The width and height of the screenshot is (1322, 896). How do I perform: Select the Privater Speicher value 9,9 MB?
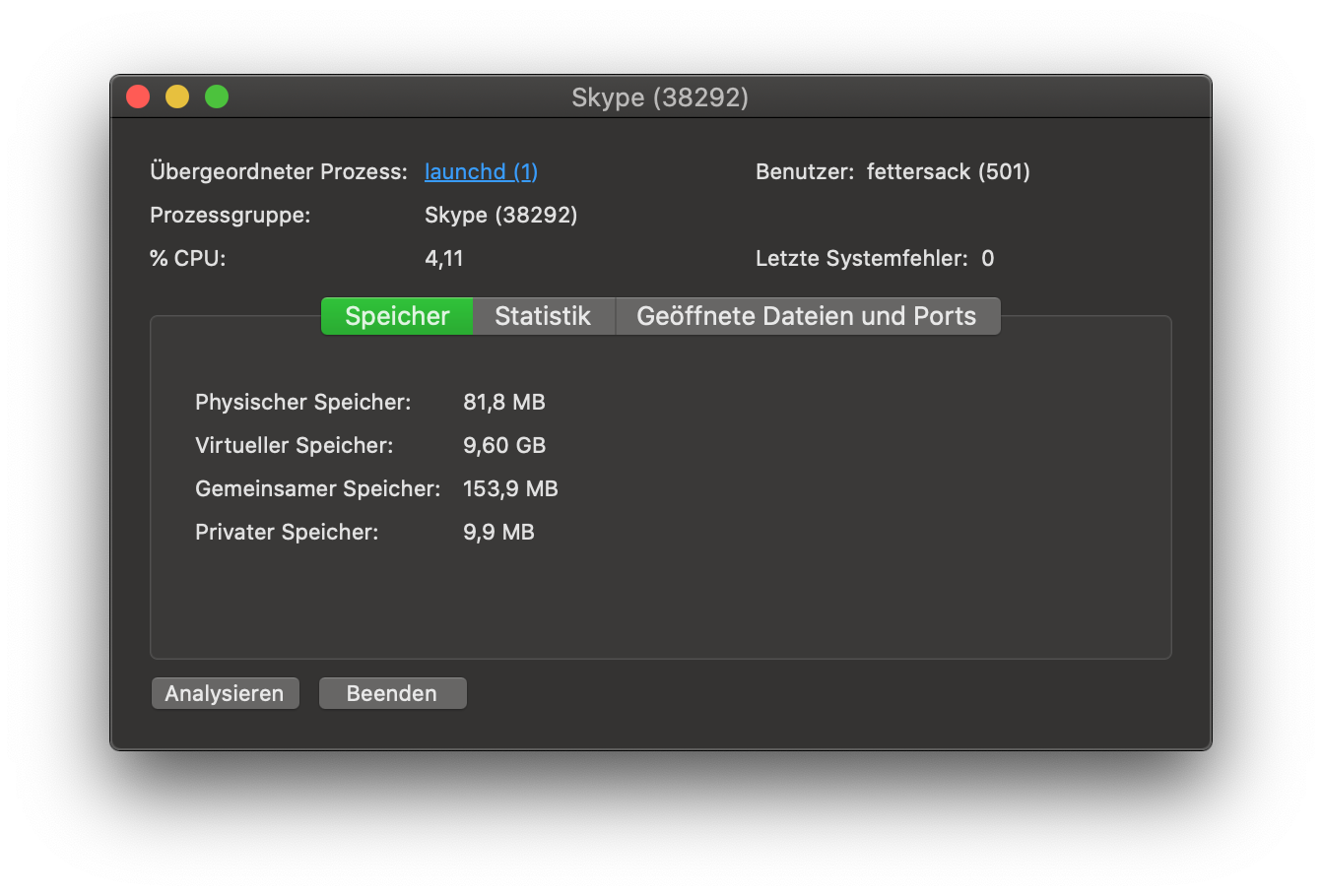coord(498,532)
